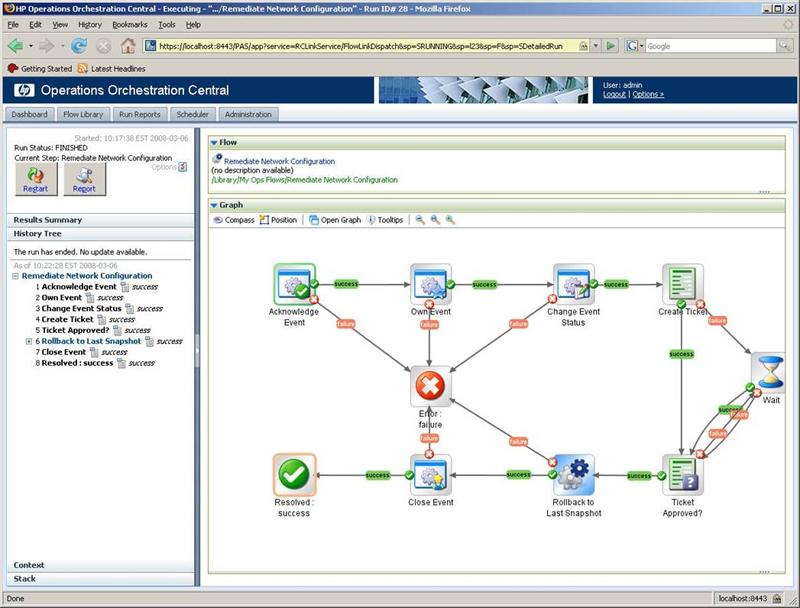
Task: Click the Latest Headlines bookmark
Action: pos(112,68)
